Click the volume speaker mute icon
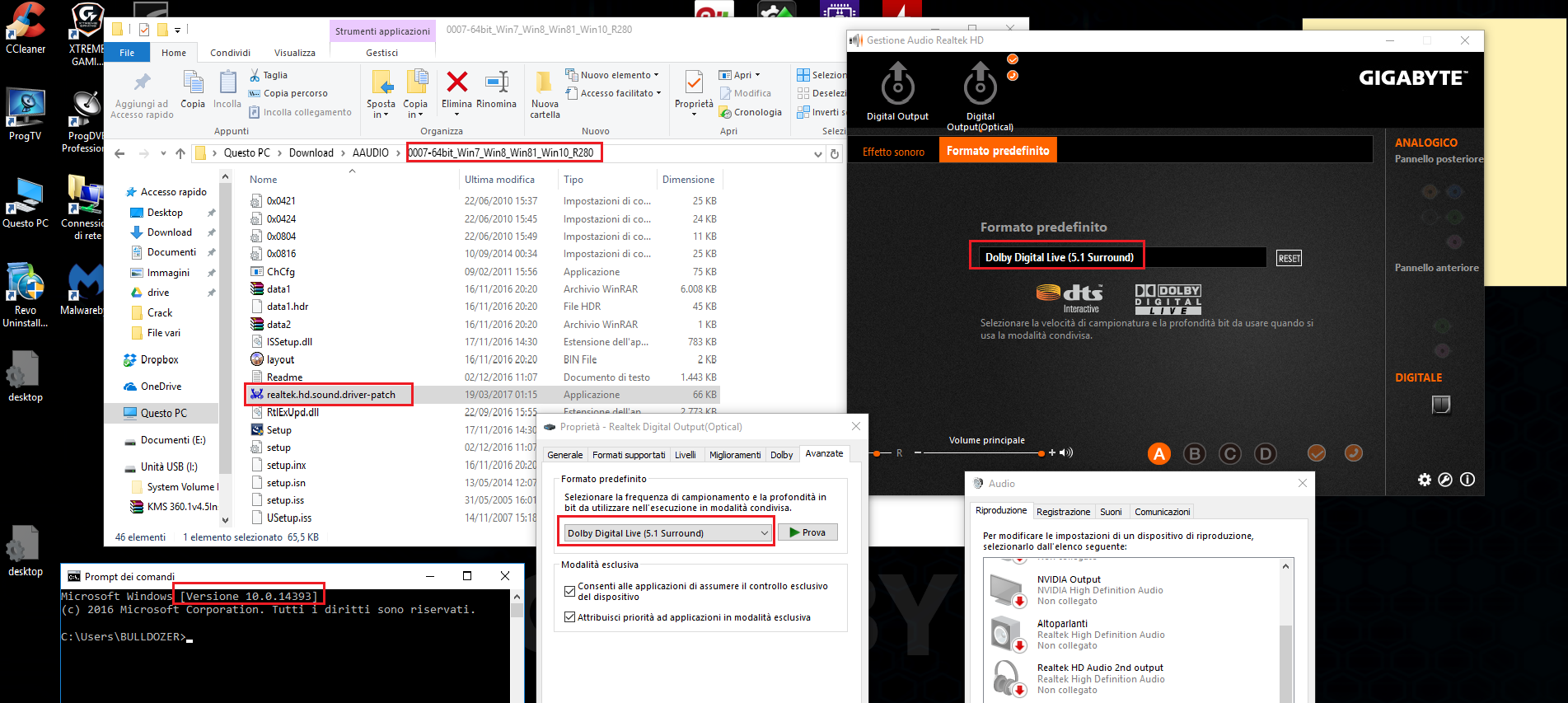Image resolution: width=1568 pixels, height=703 pixels. (x=1066, y=452)
